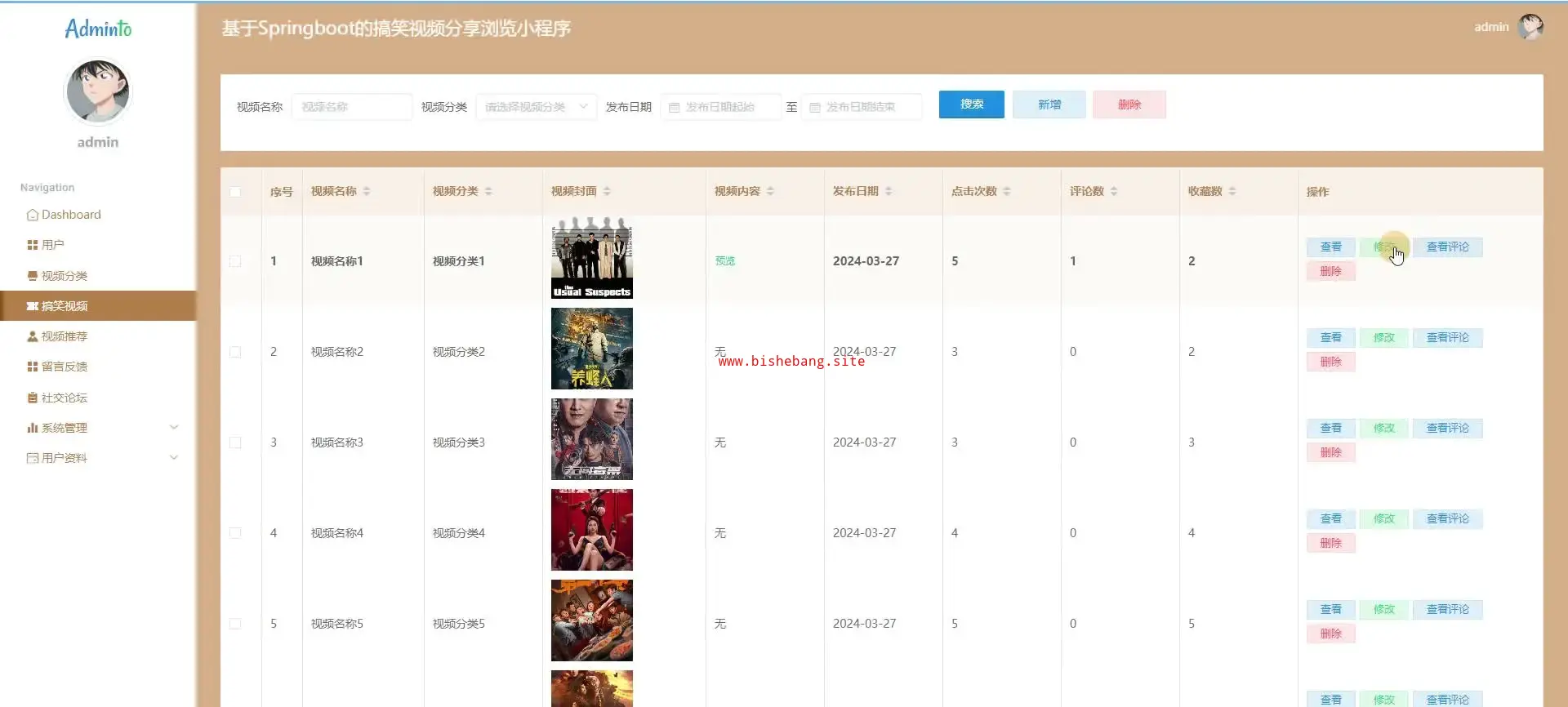Viewport: 1568px width, 707px height.
Task: Go to the 用户 menu item
Action: [x=98, y=245]
